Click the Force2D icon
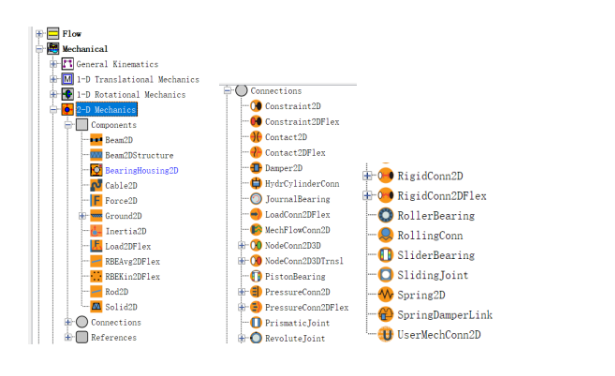Viewport: 615px width, 376px height. pos(96,201)
